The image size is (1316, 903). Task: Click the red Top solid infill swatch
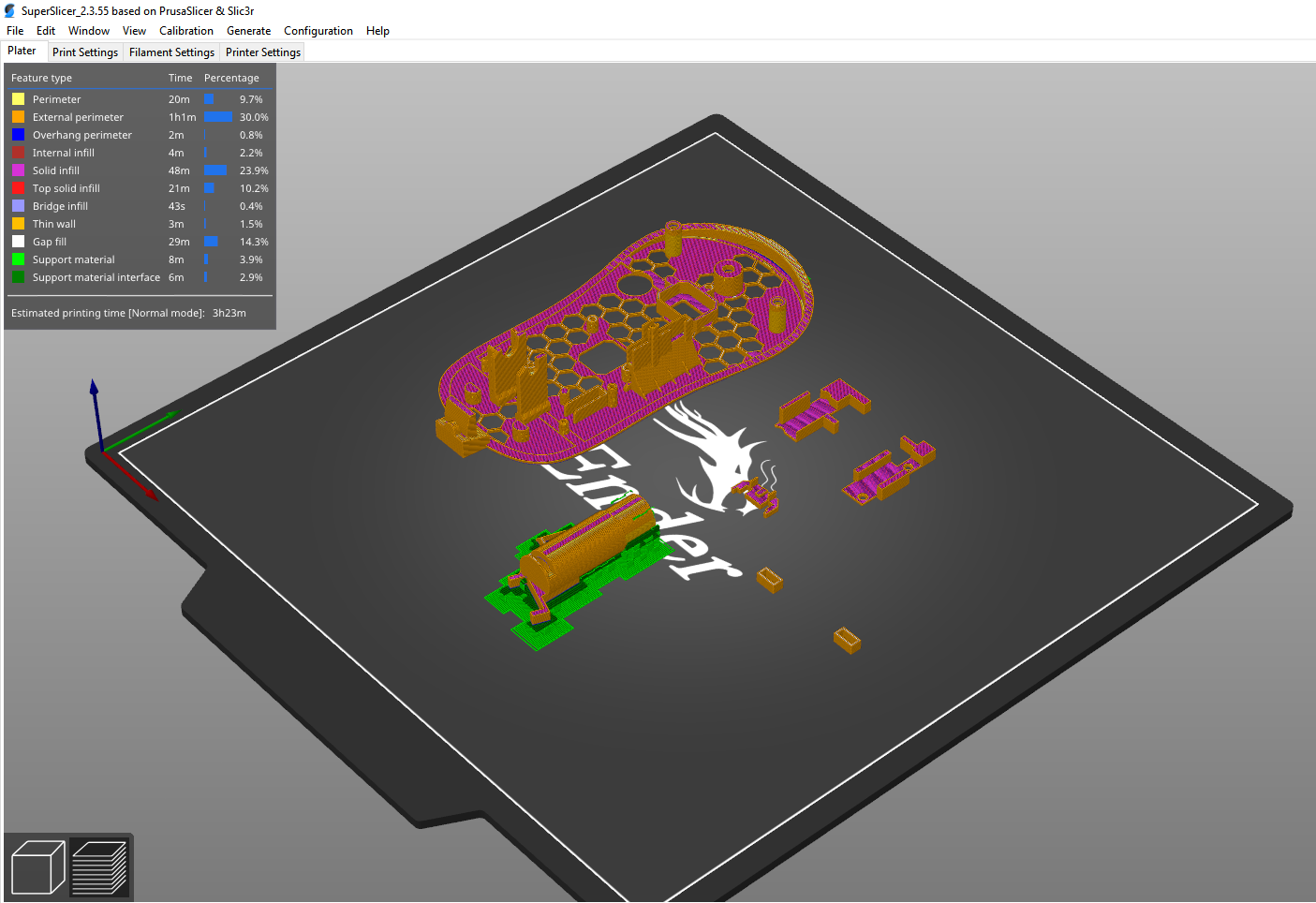click(x=18, y=188)
